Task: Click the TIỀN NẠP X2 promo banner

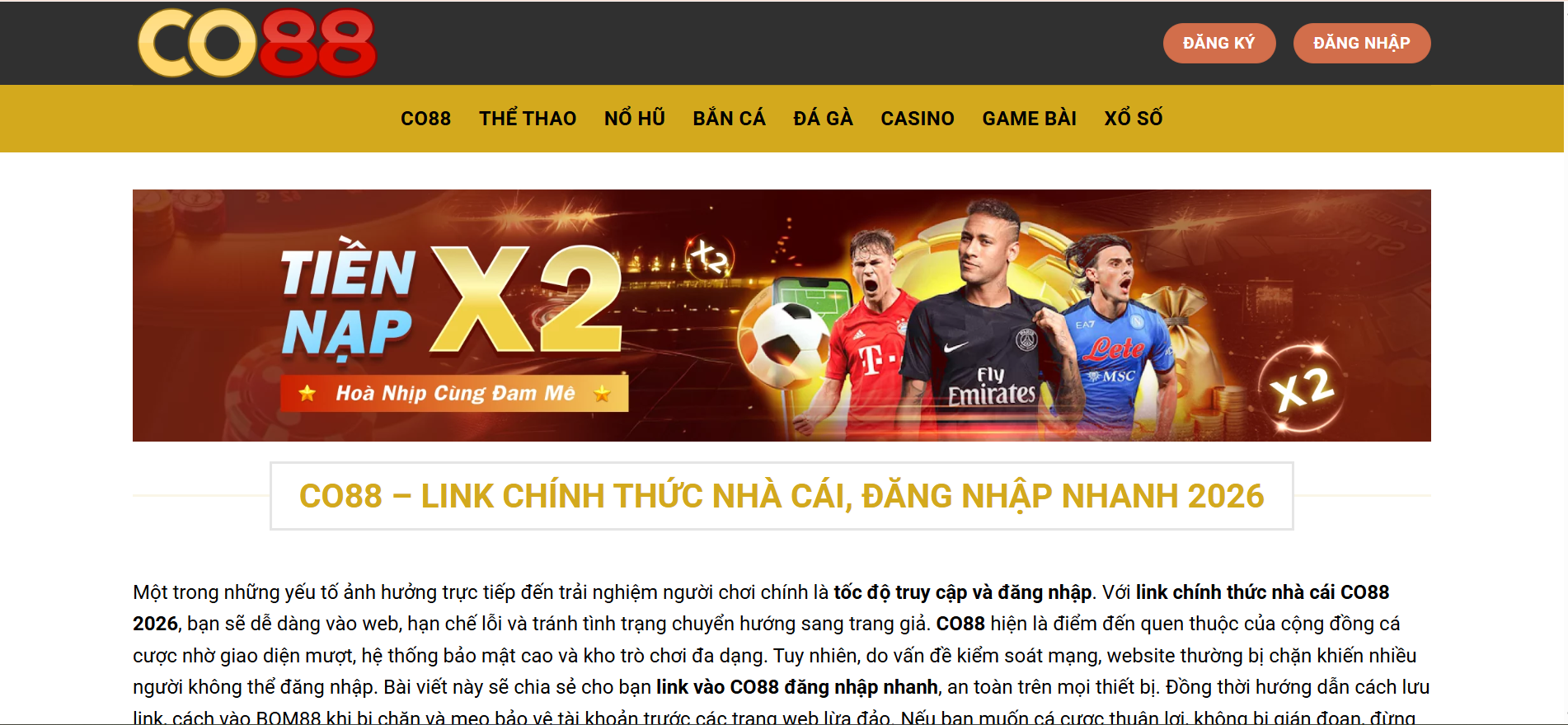Action: pos(782,316)
